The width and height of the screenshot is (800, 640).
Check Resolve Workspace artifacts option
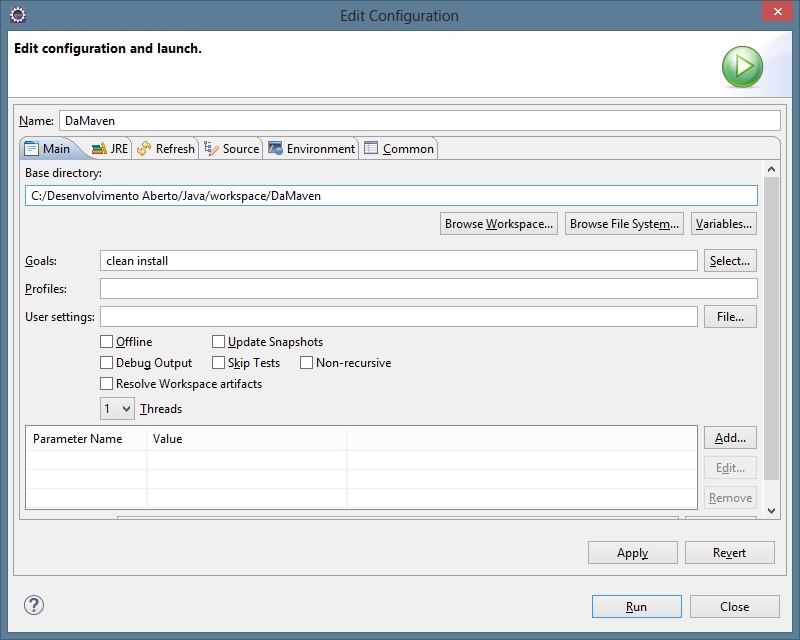[x=107, y=384]
